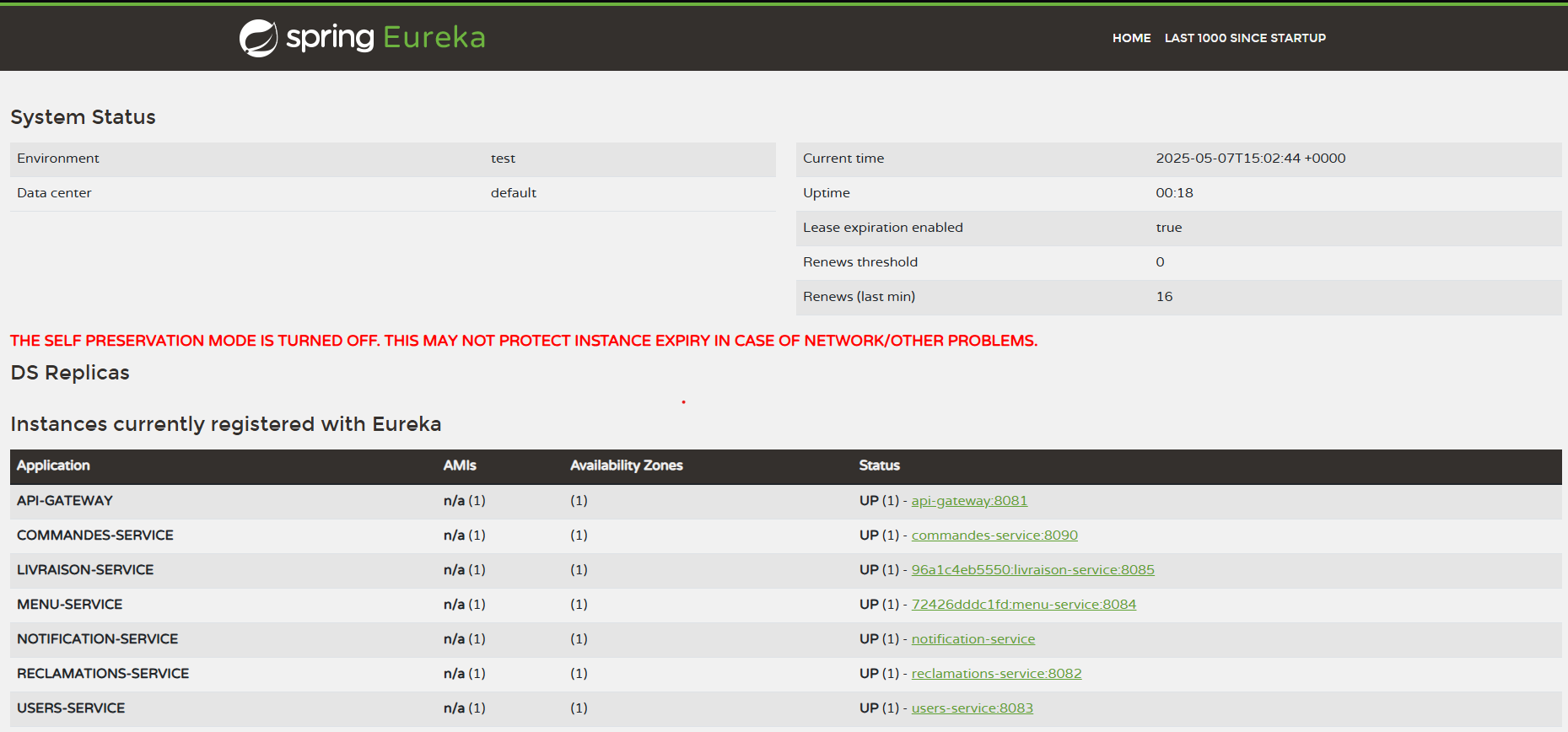Go to the HOME page

pyautogui.click(x=1131, y=38)
